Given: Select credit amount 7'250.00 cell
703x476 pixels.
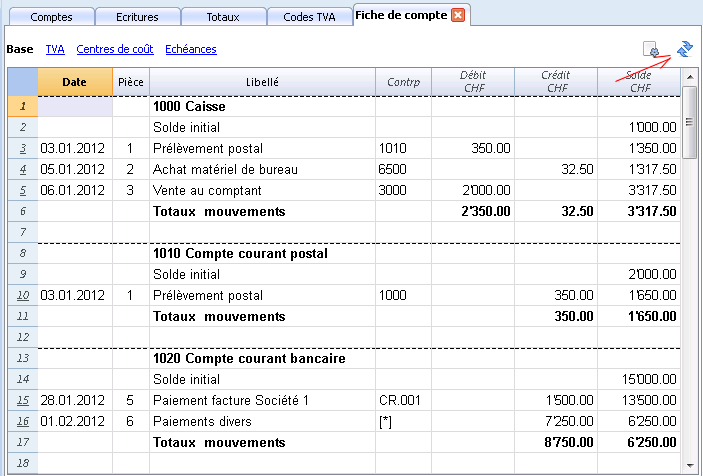Looking at the screenshot, I should click(x=556, y=421).
